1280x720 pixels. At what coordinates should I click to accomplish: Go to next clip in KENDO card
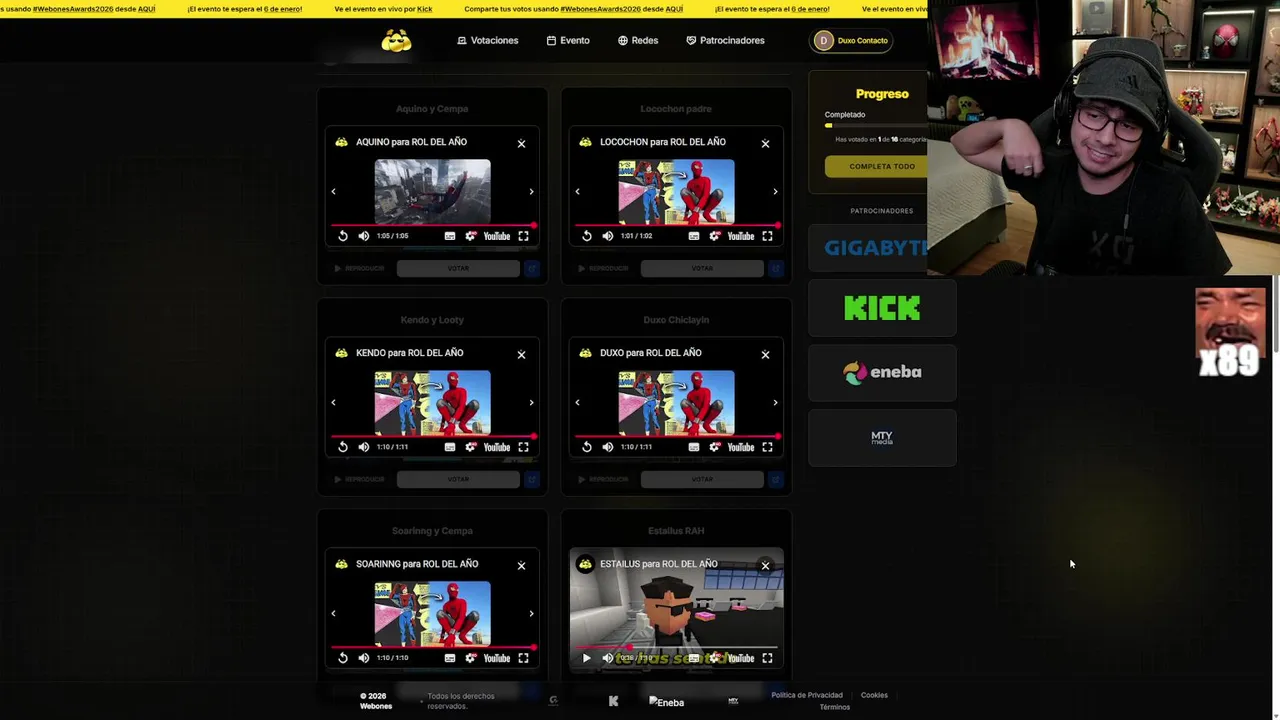coord(531,402)
